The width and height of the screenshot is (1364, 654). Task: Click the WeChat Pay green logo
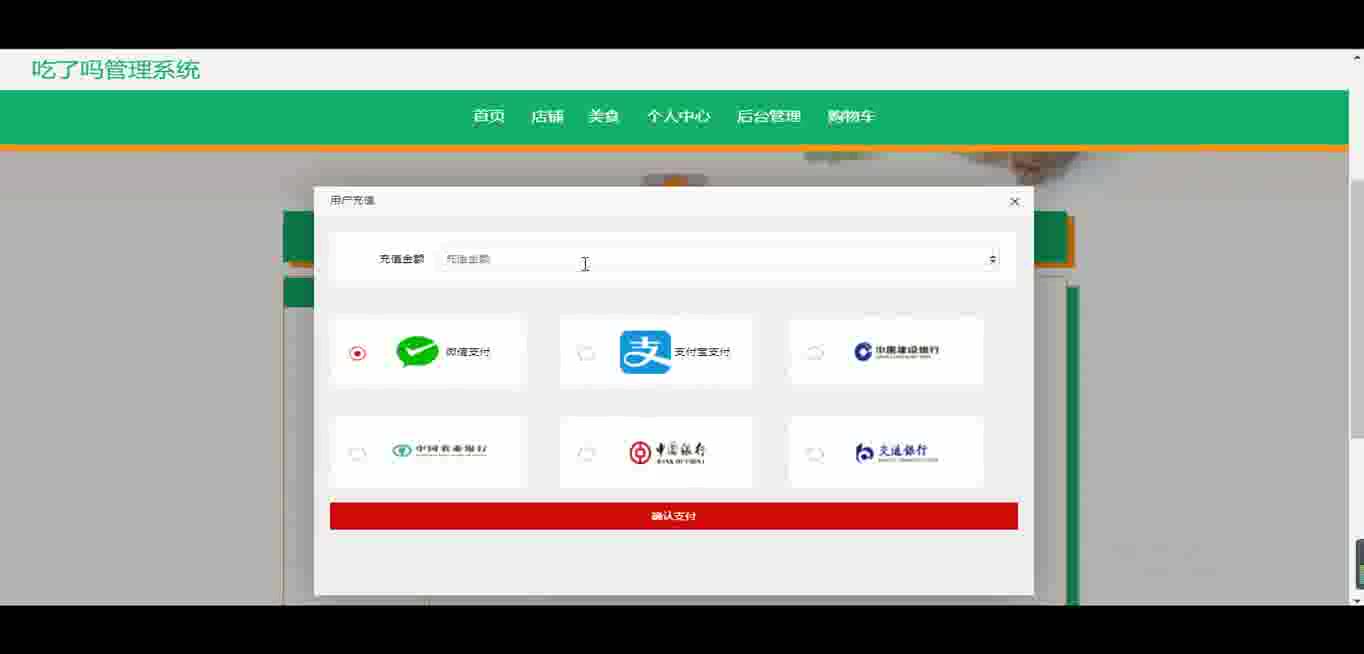[x=417, y=352]
